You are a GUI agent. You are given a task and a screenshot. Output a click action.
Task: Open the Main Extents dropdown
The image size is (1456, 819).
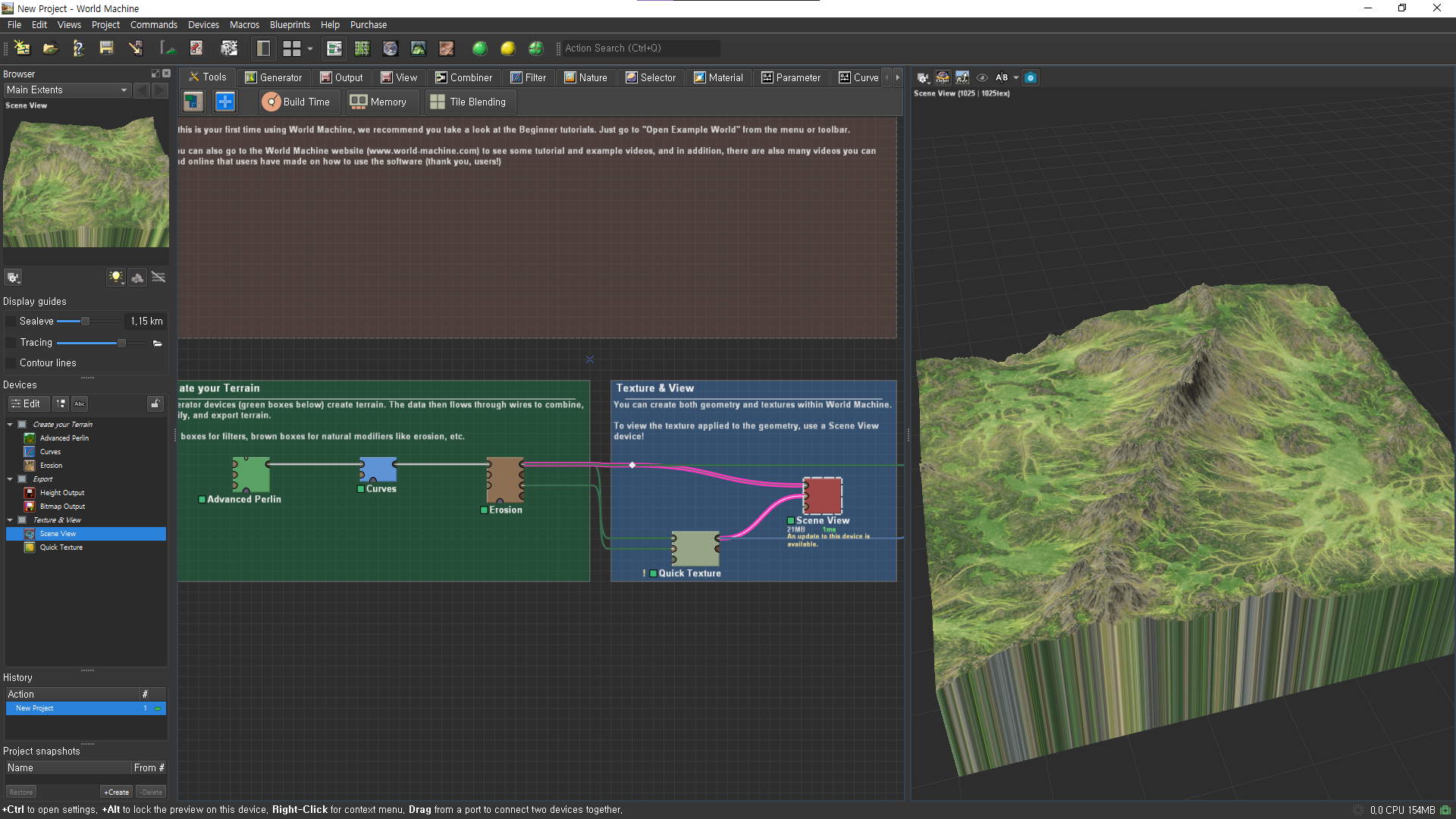tap(67, 90)
